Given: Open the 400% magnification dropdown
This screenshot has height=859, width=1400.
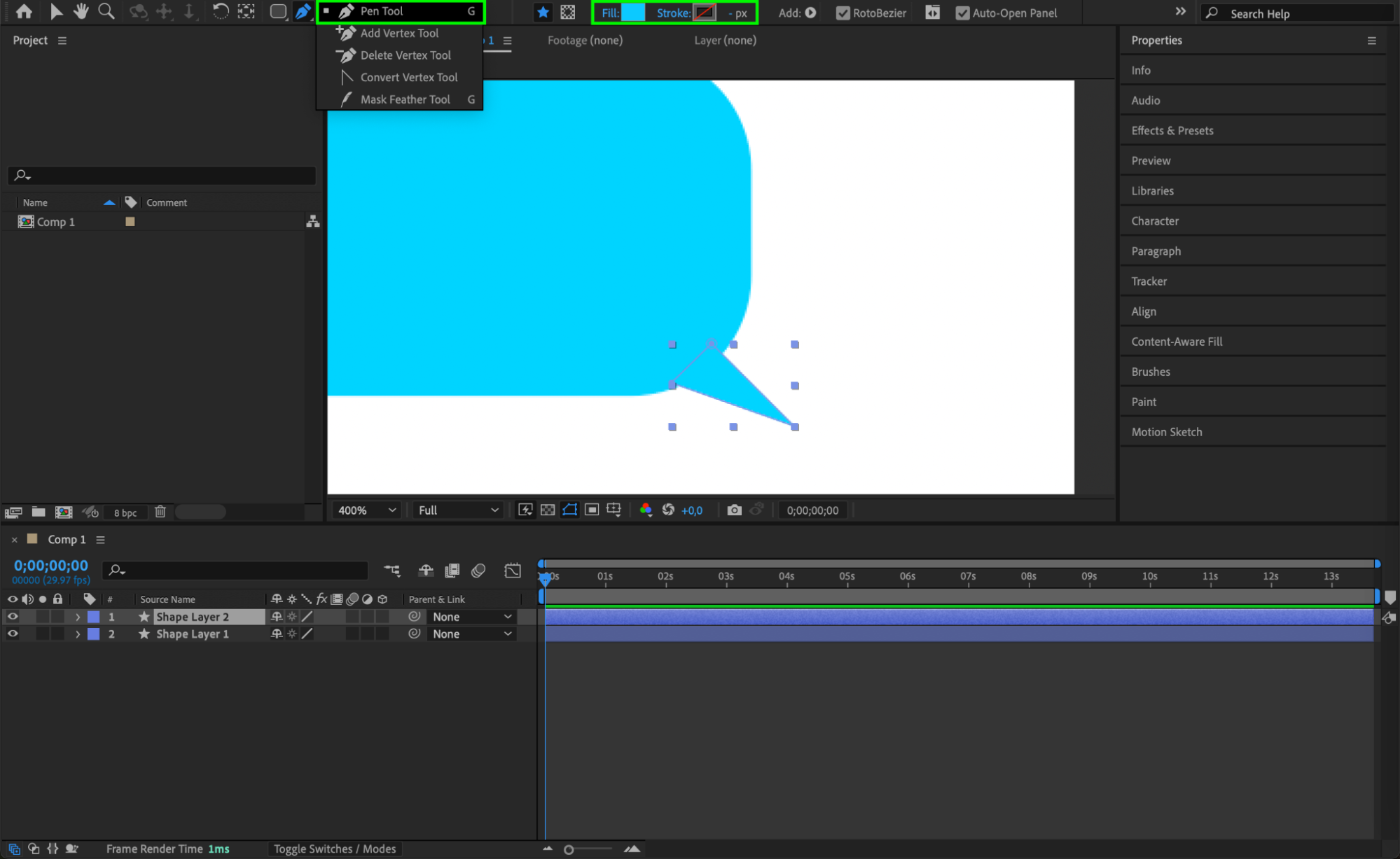Looking at the screenshot, I should coord(367,510).
